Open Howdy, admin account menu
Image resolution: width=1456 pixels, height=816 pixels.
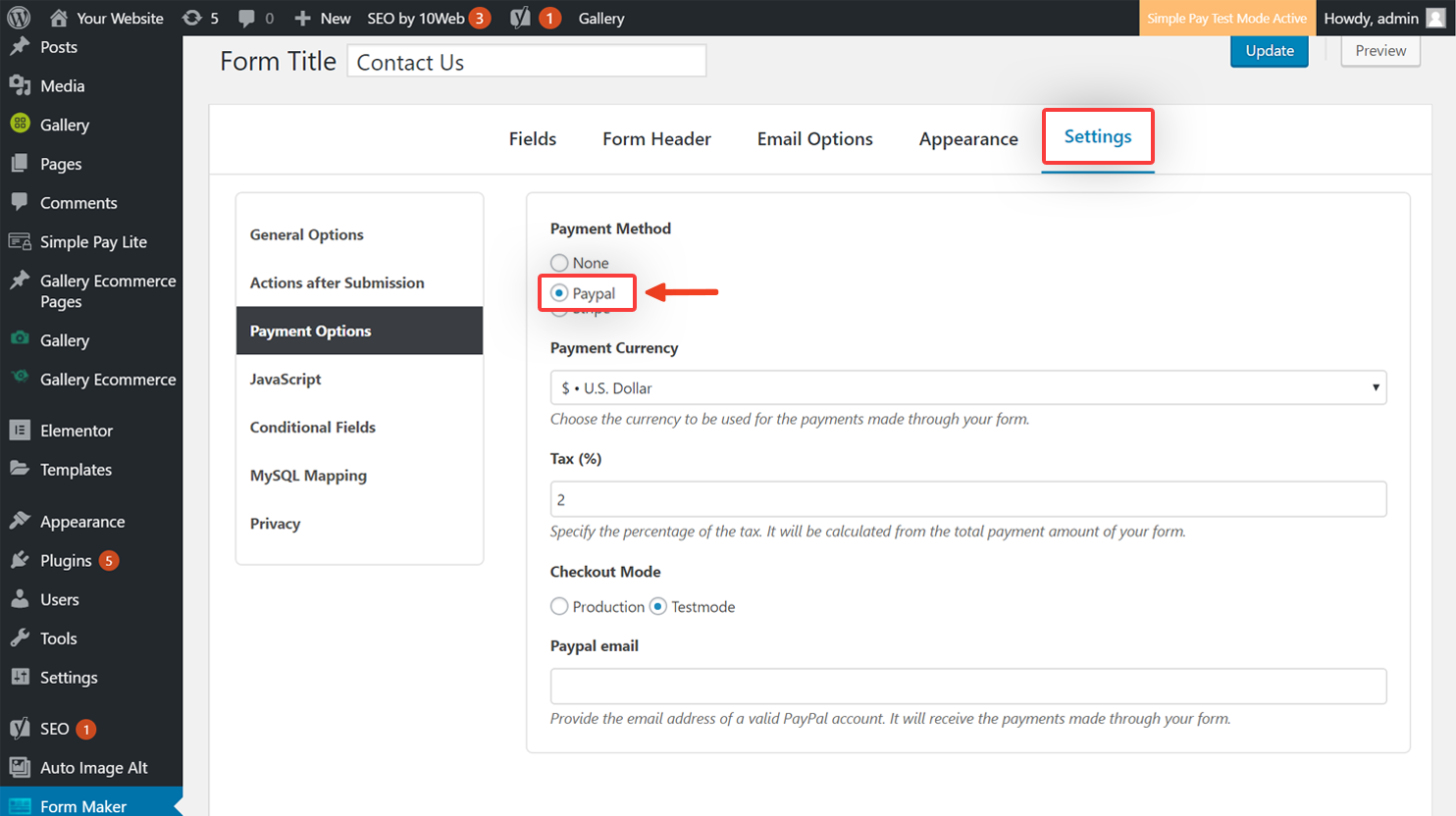pos(1383,19)
